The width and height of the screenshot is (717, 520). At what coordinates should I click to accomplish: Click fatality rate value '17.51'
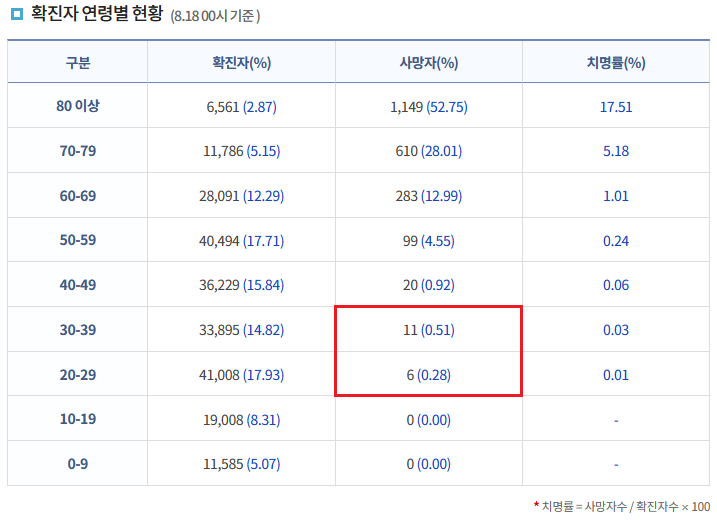[616, 107]
